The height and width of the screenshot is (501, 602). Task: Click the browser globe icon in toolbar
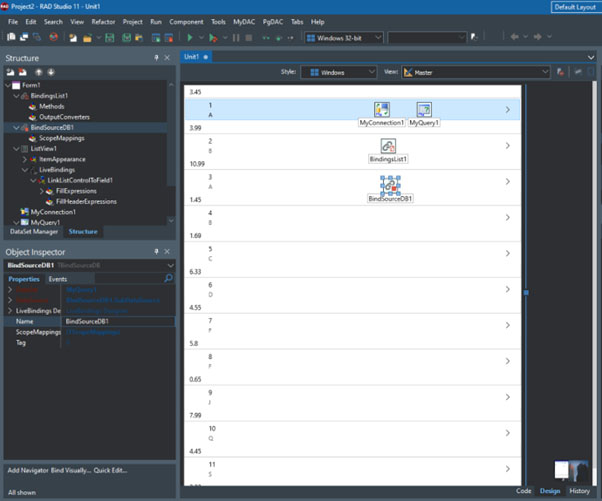tap(53, 37)
